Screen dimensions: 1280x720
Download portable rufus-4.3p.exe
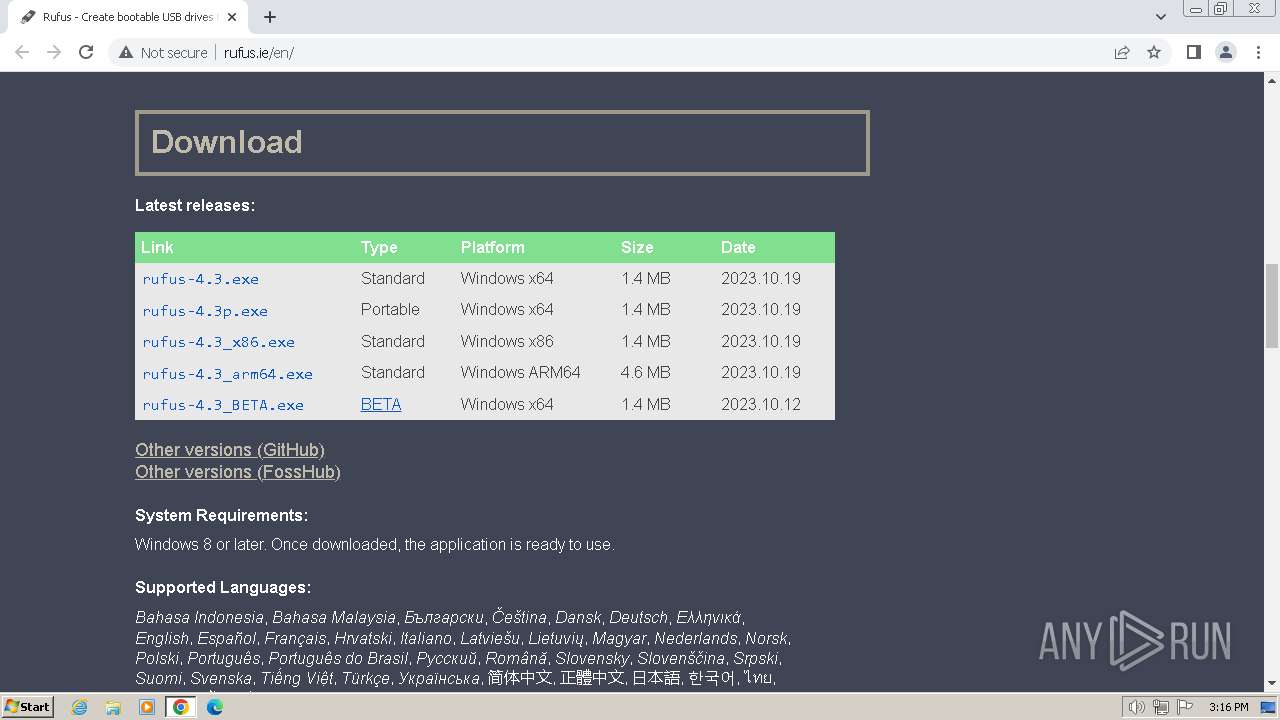point(205,311)
